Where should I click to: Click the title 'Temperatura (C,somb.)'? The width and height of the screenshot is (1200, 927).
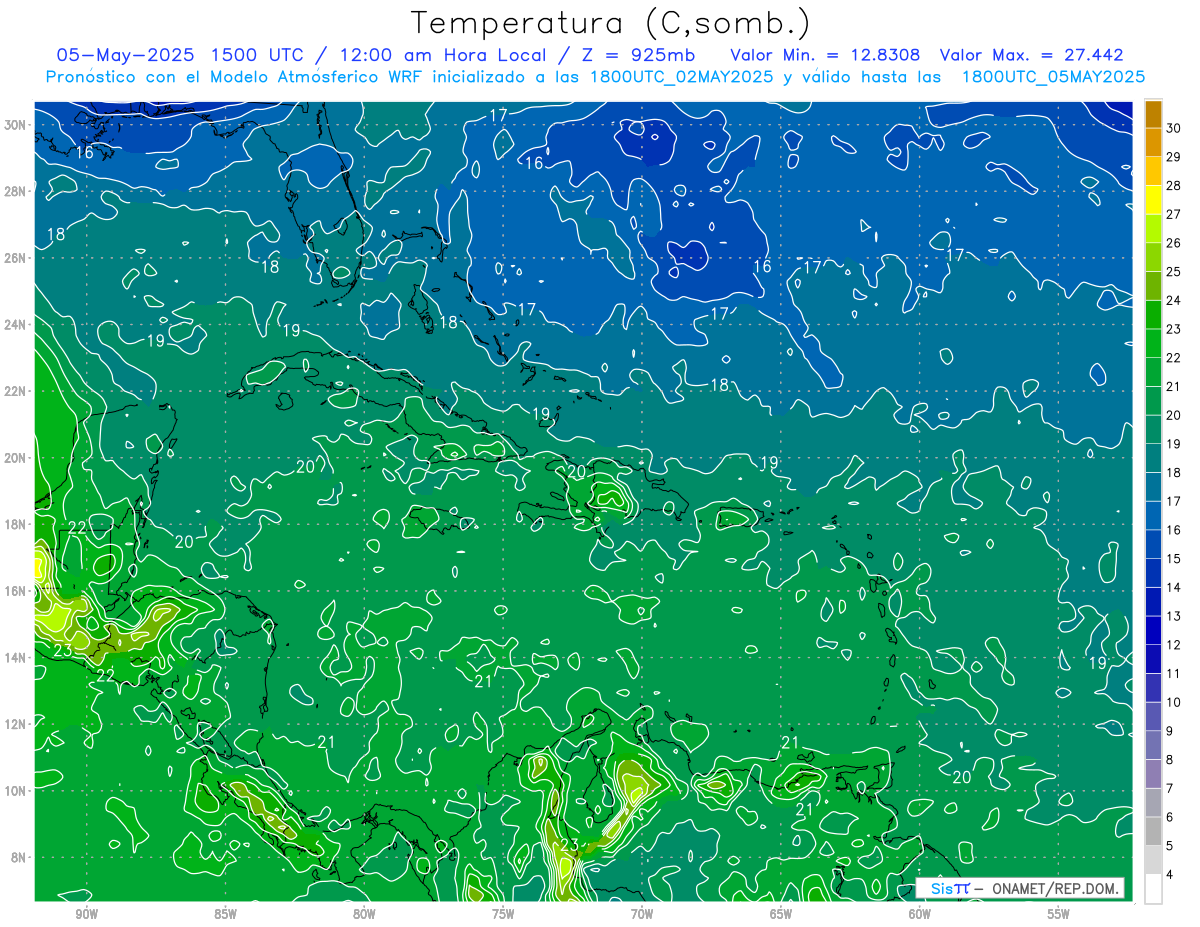(611, 23)
